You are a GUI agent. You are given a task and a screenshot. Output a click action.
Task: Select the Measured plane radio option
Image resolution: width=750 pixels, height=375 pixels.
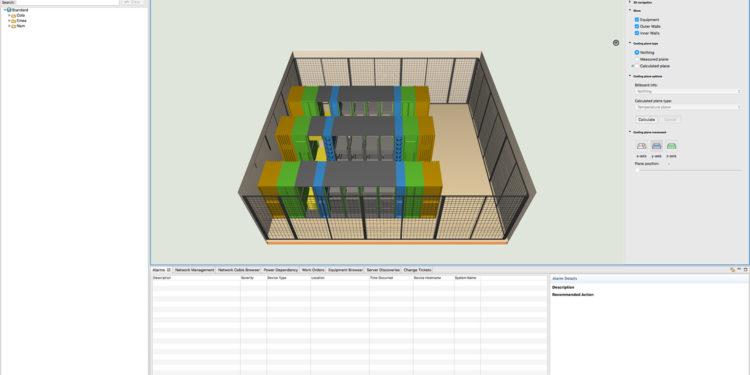coord(637,59)
